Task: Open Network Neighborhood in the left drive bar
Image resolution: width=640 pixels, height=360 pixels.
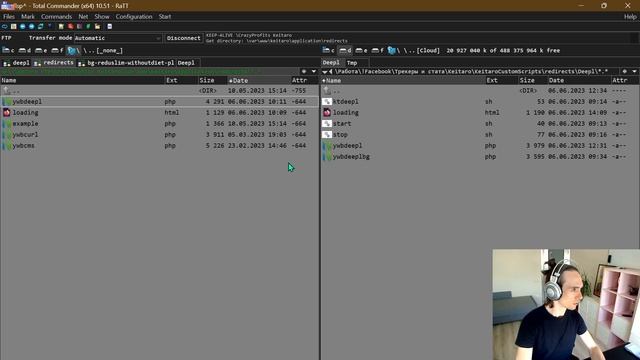Action: (x=73, y=51)
